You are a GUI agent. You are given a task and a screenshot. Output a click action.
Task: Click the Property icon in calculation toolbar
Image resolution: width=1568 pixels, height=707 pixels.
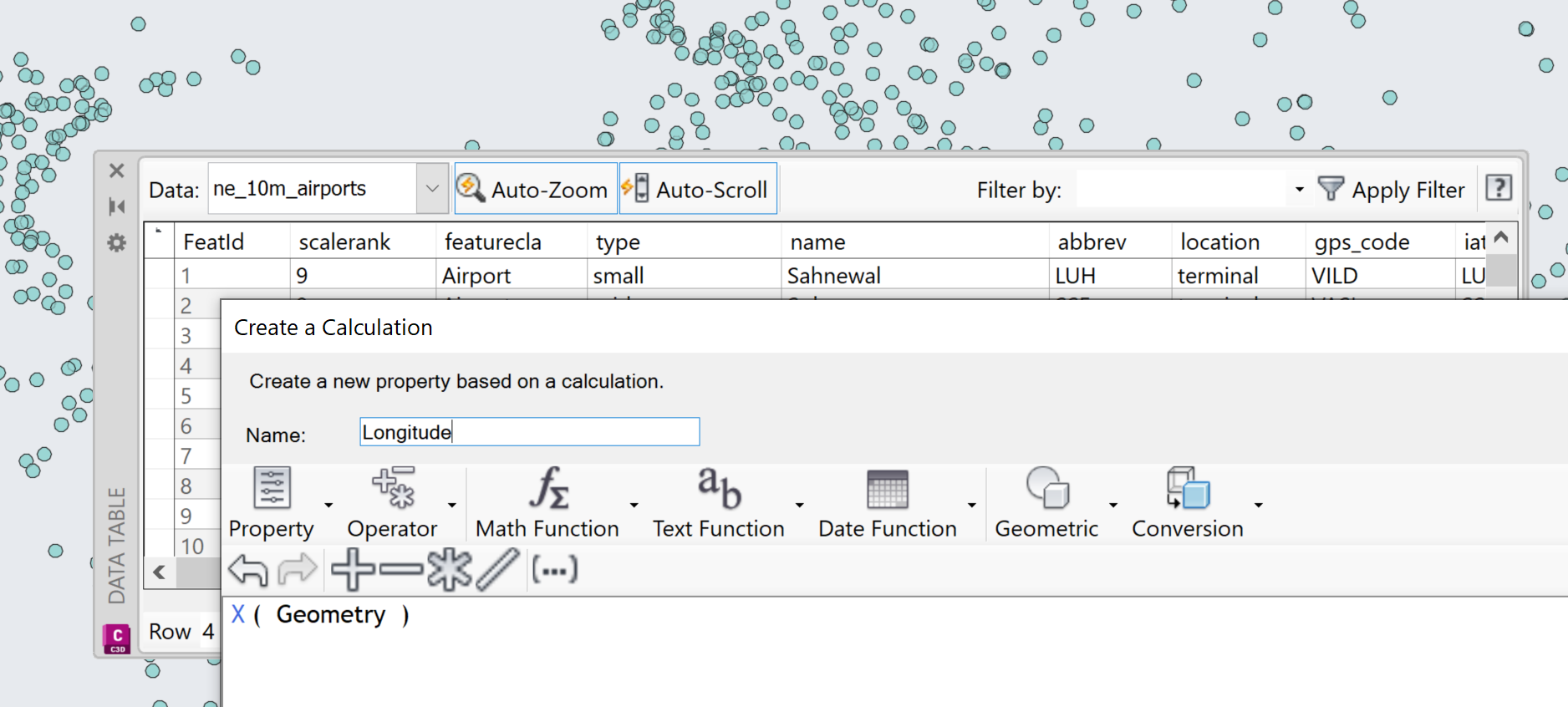point(272,489)
